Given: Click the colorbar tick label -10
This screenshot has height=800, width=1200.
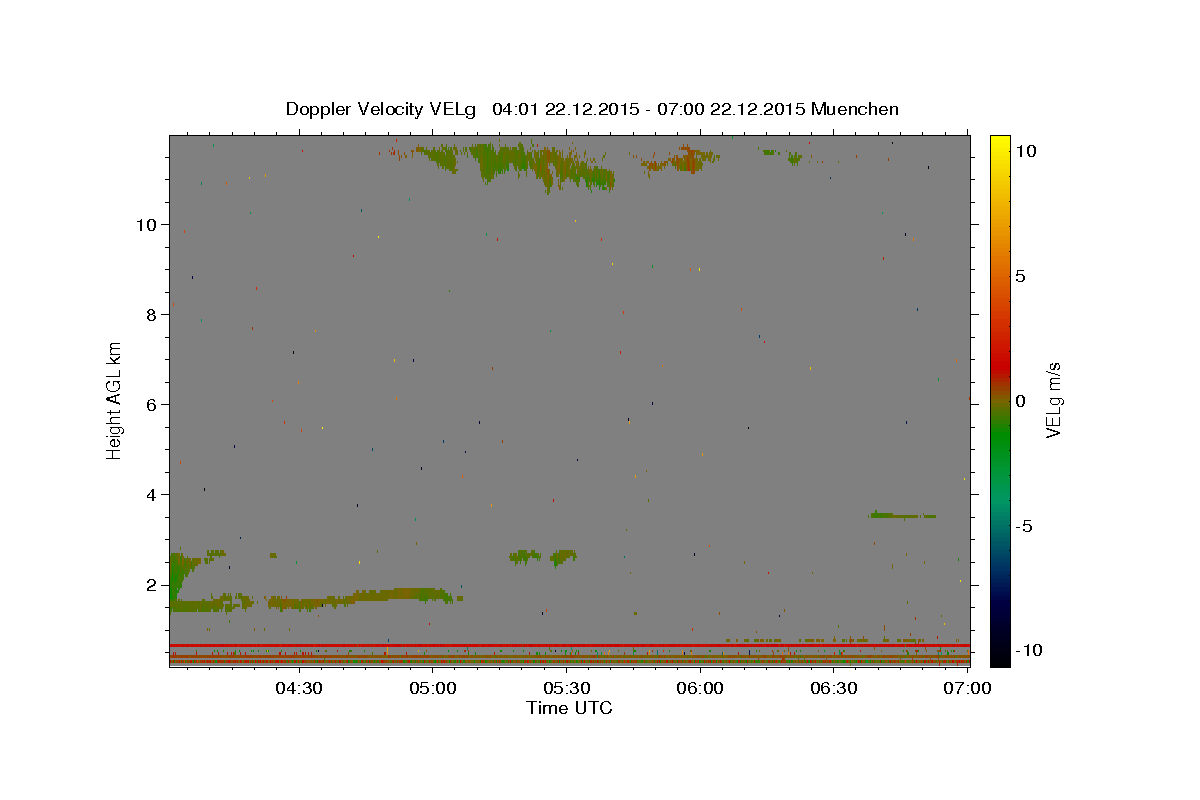Looking at the screenshot, I should pyautogui.click(x=1028, y=650).
